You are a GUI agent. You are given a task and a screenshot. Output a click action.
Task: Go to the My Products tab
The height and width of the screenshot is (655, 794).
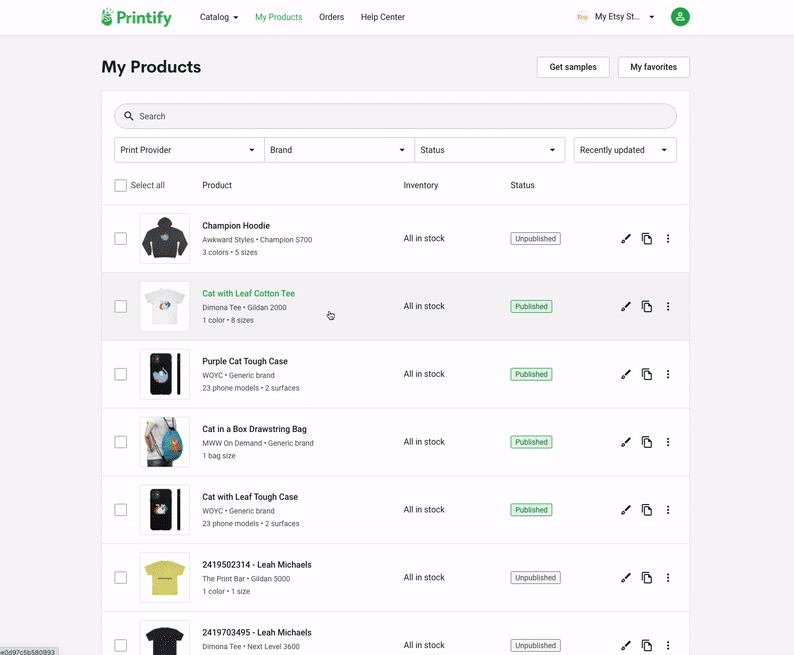click(279, 17)
